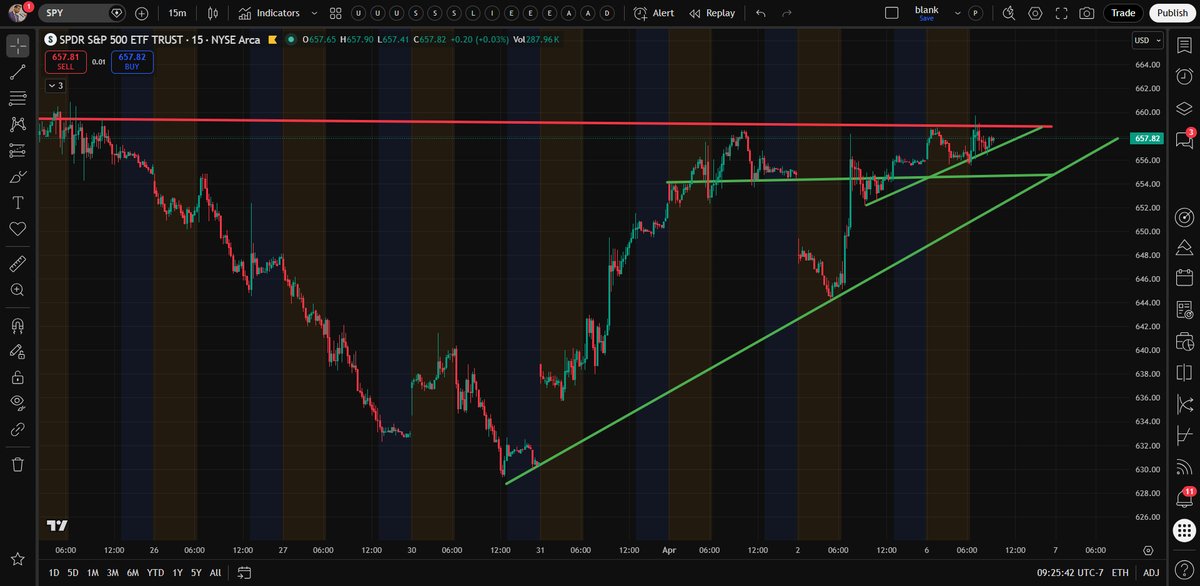Start bar Replay mode
Screen dimensions: 1200x586
(x=711, y=13)
